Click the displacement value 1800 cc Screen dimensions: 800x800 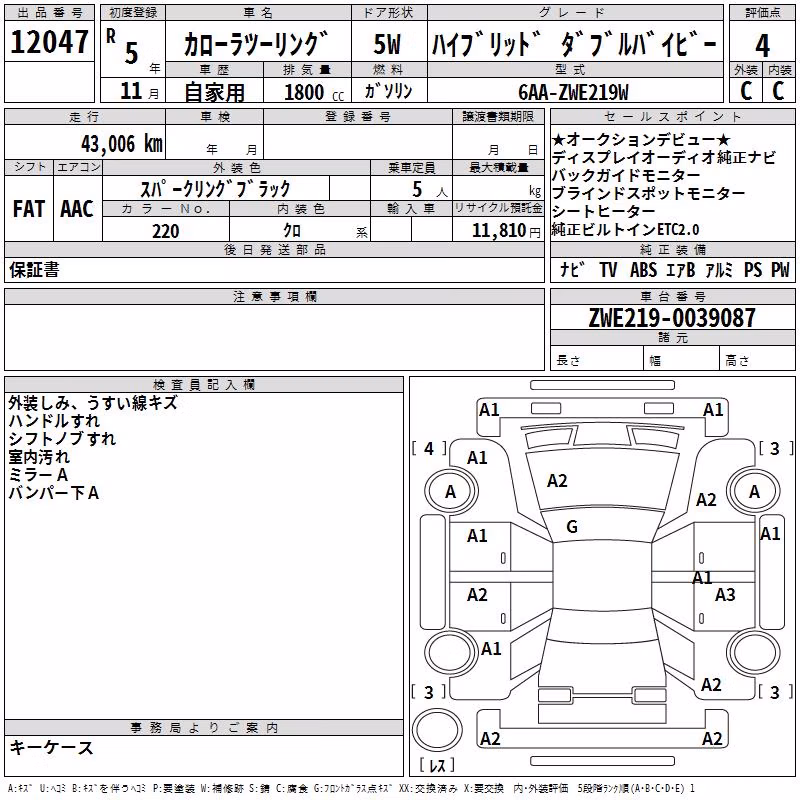pos(313,93)
